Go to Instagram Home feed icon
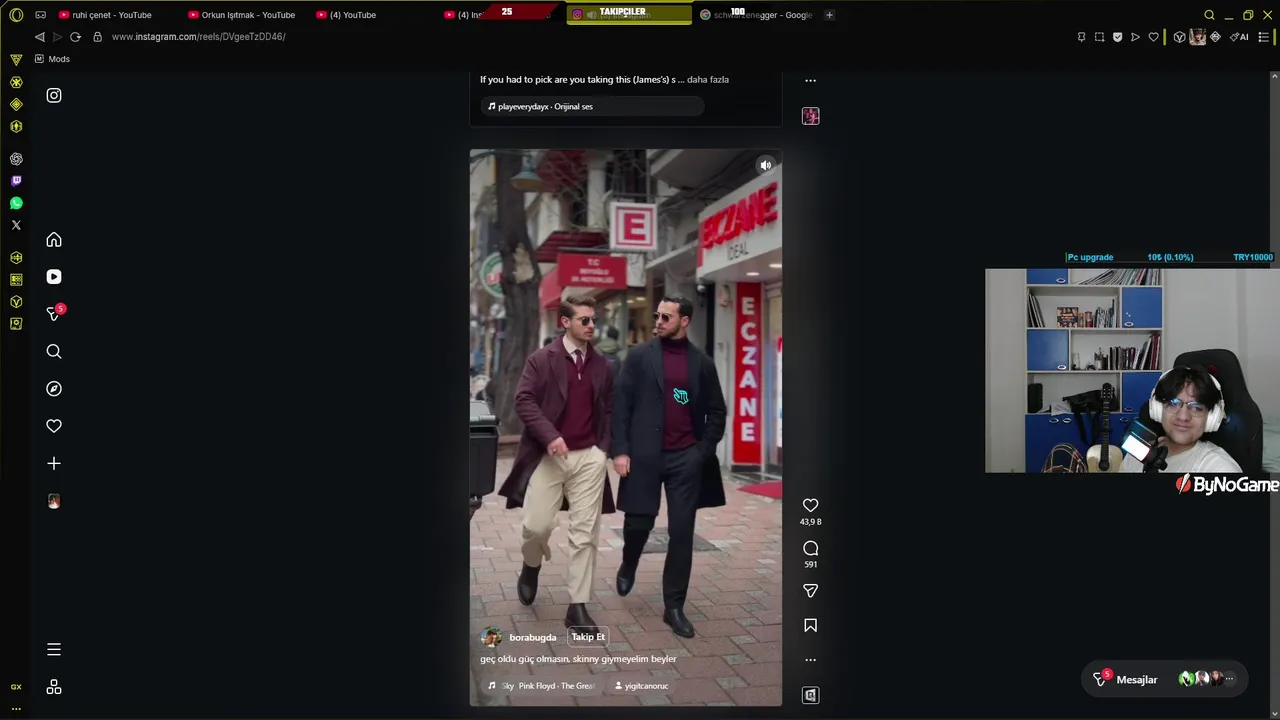 (54, 240)
